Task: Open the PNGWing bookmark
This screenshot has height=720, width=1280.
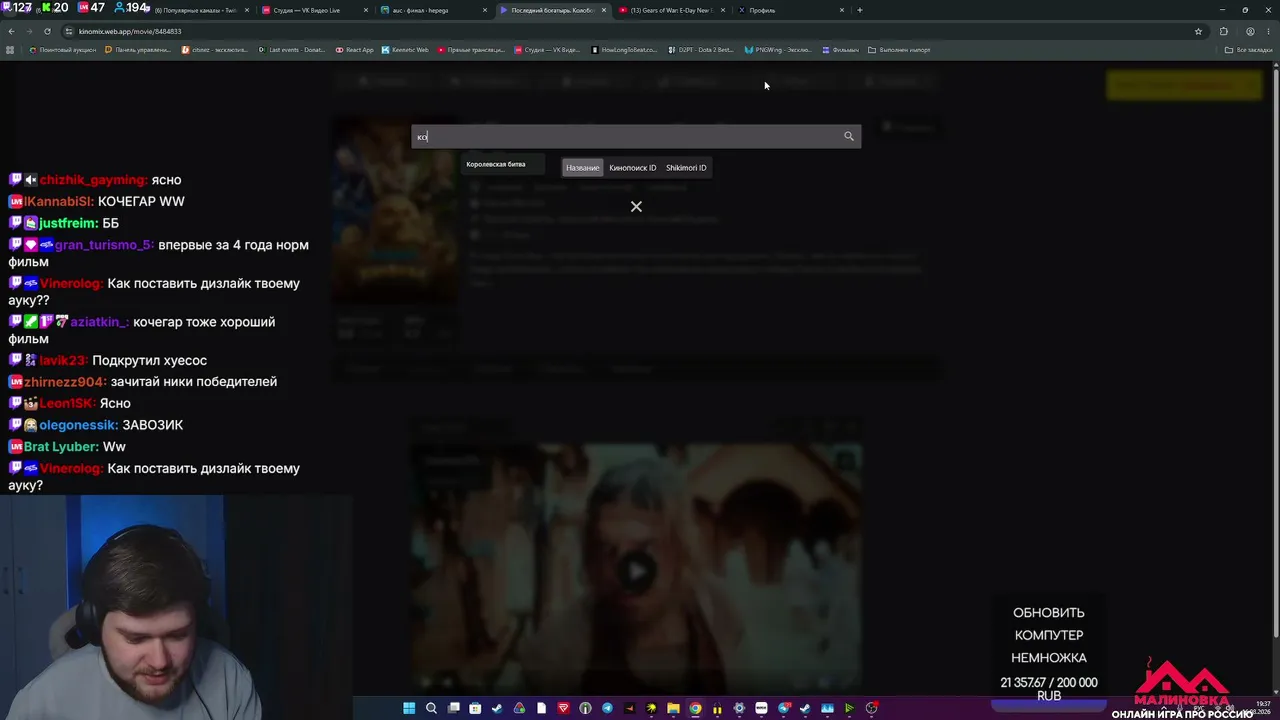Action: (778, 50)
